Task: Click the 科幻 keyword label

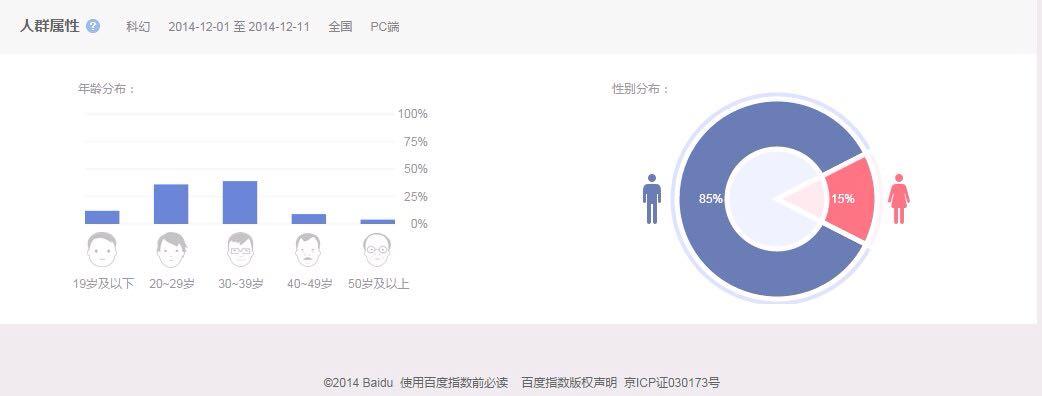Action: click(x=138, y=27)
